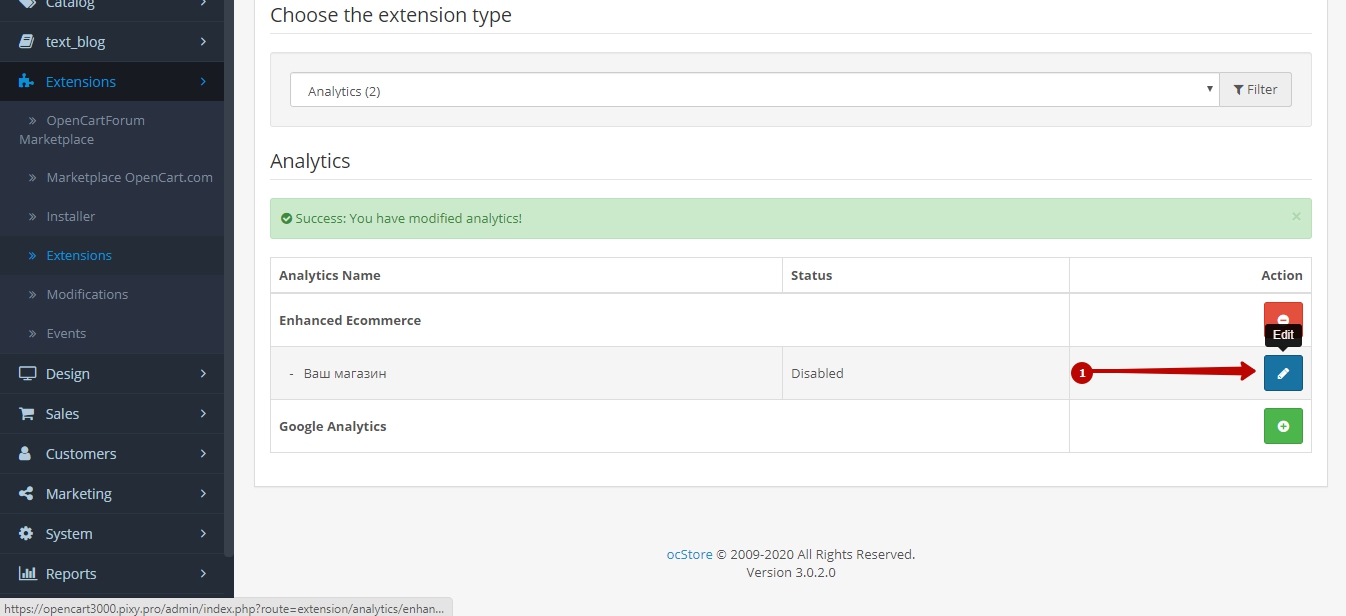Dismiss the success alert message
Screen dimensions: 1346x616
tap(1296, 216)
